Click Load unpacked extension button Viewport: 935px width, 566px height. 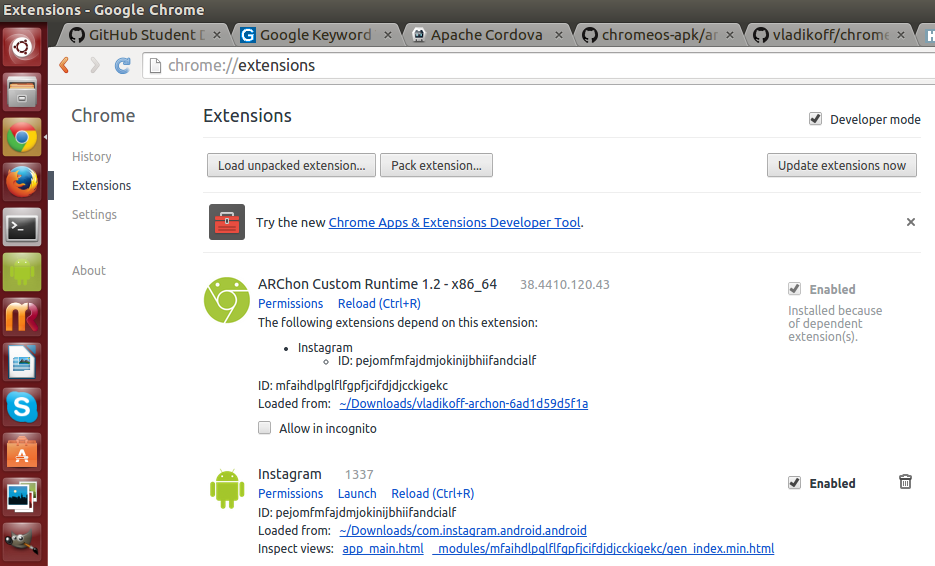pyautogui.click(x=292, y=165)
